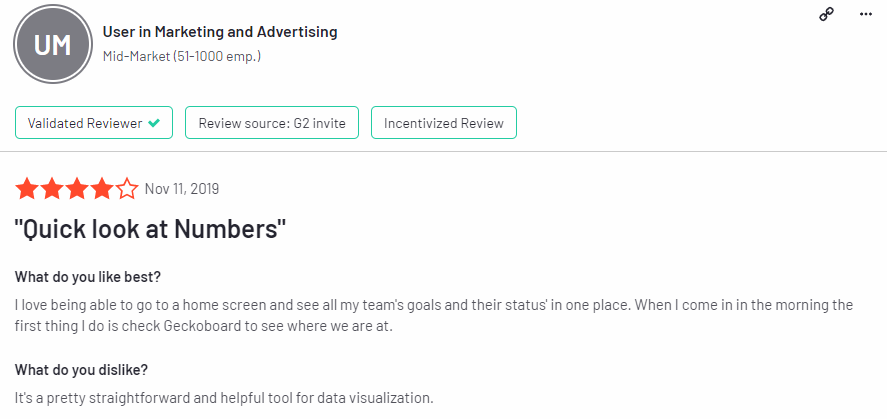Click the third rating star
Screen dimensions: 887x419
(x=76, y=189)
